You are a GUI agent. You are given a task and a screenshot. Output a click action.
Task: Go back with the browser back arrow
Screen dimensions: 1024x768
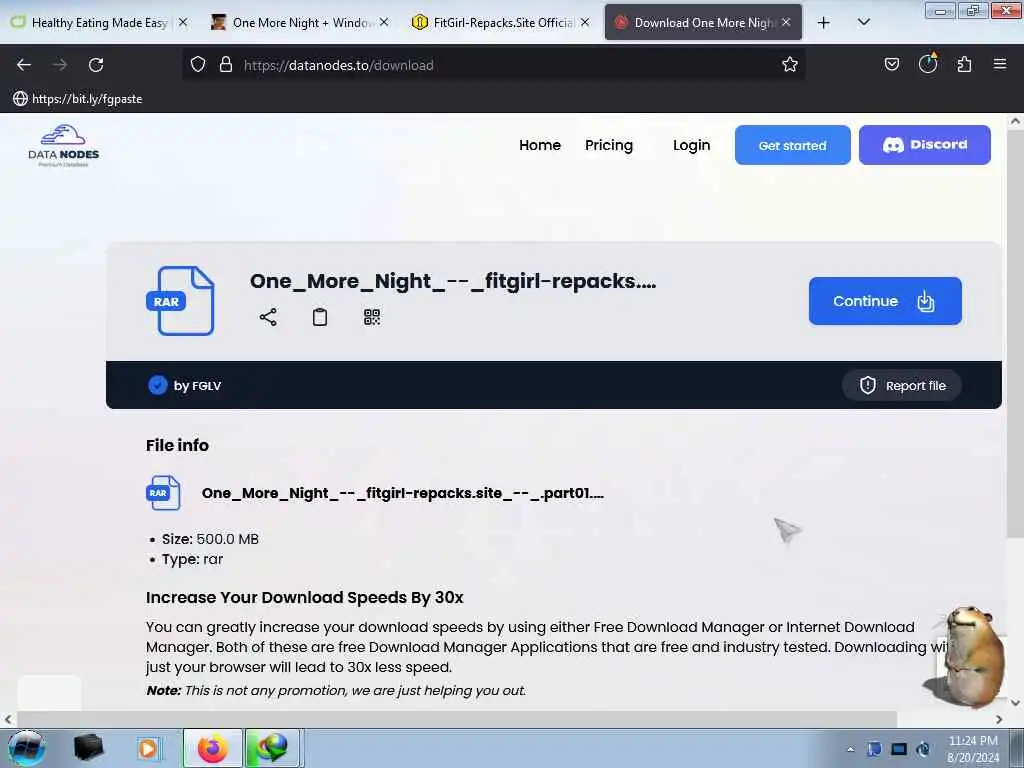[x=24, y=65]
